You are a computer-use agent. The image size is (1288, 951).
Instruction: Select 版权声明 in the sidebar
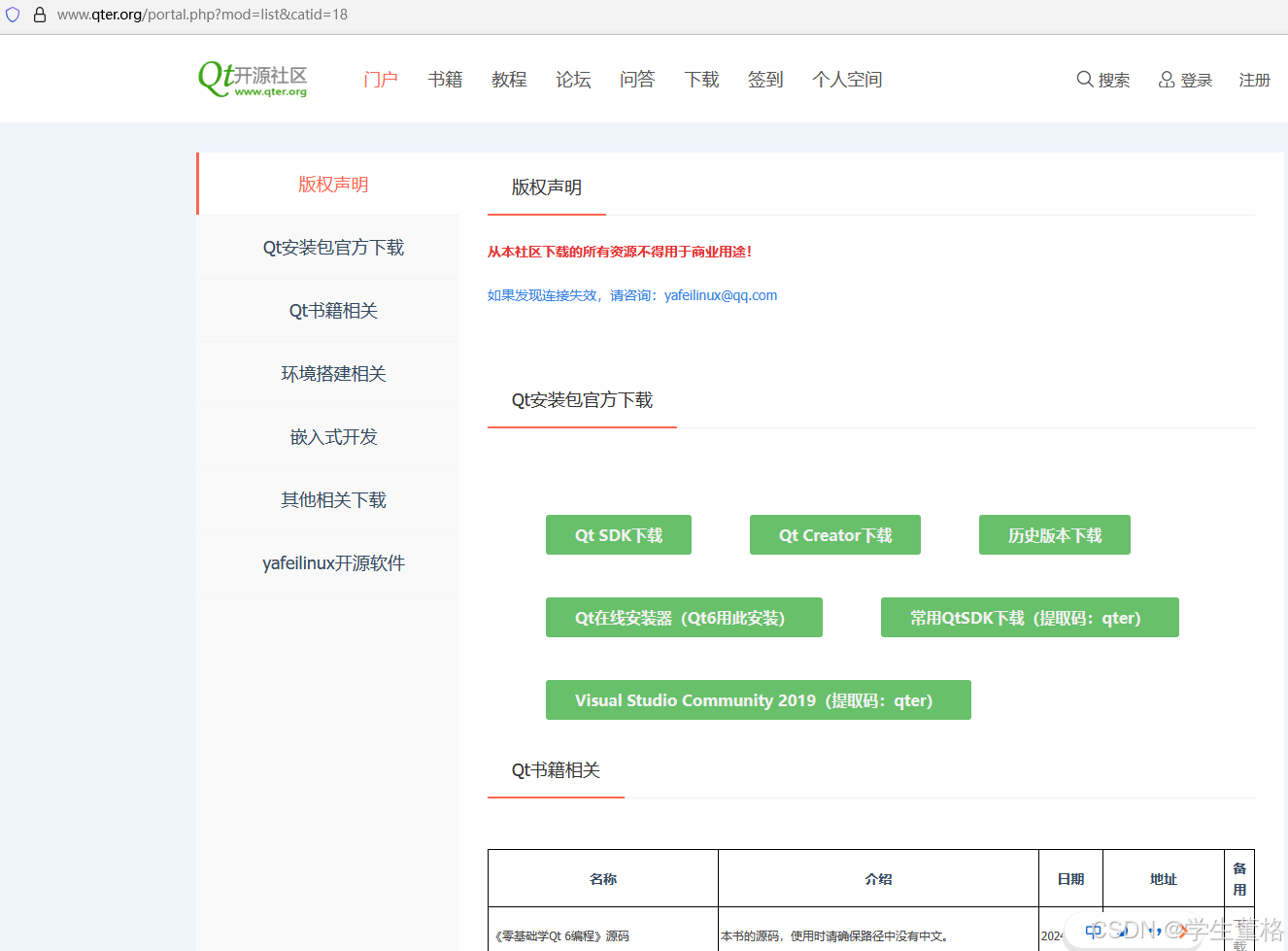pos(327,184)
